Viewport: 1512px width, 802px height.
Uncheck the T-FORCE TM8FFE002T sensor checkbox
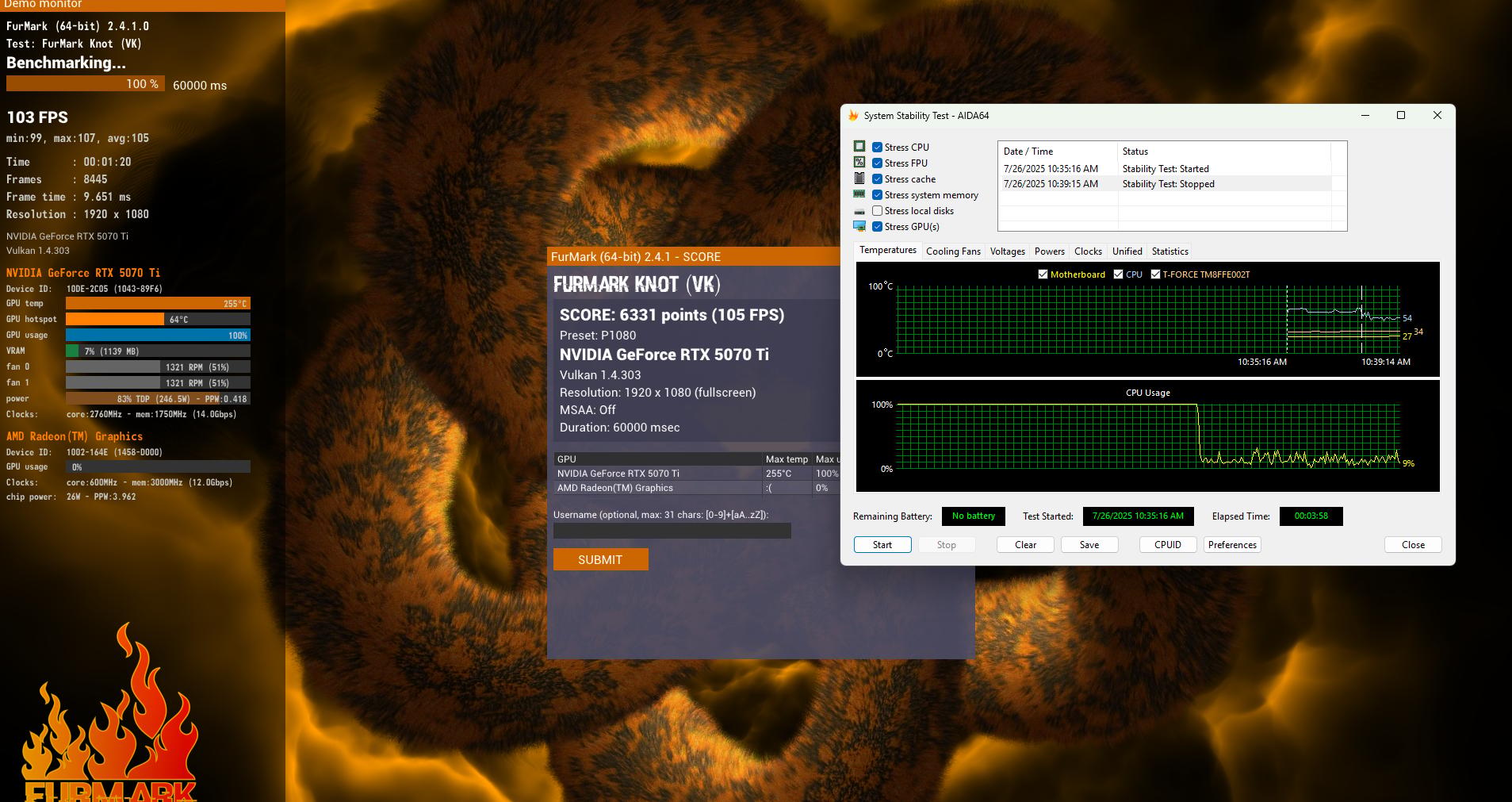(x=1155, y=274)
